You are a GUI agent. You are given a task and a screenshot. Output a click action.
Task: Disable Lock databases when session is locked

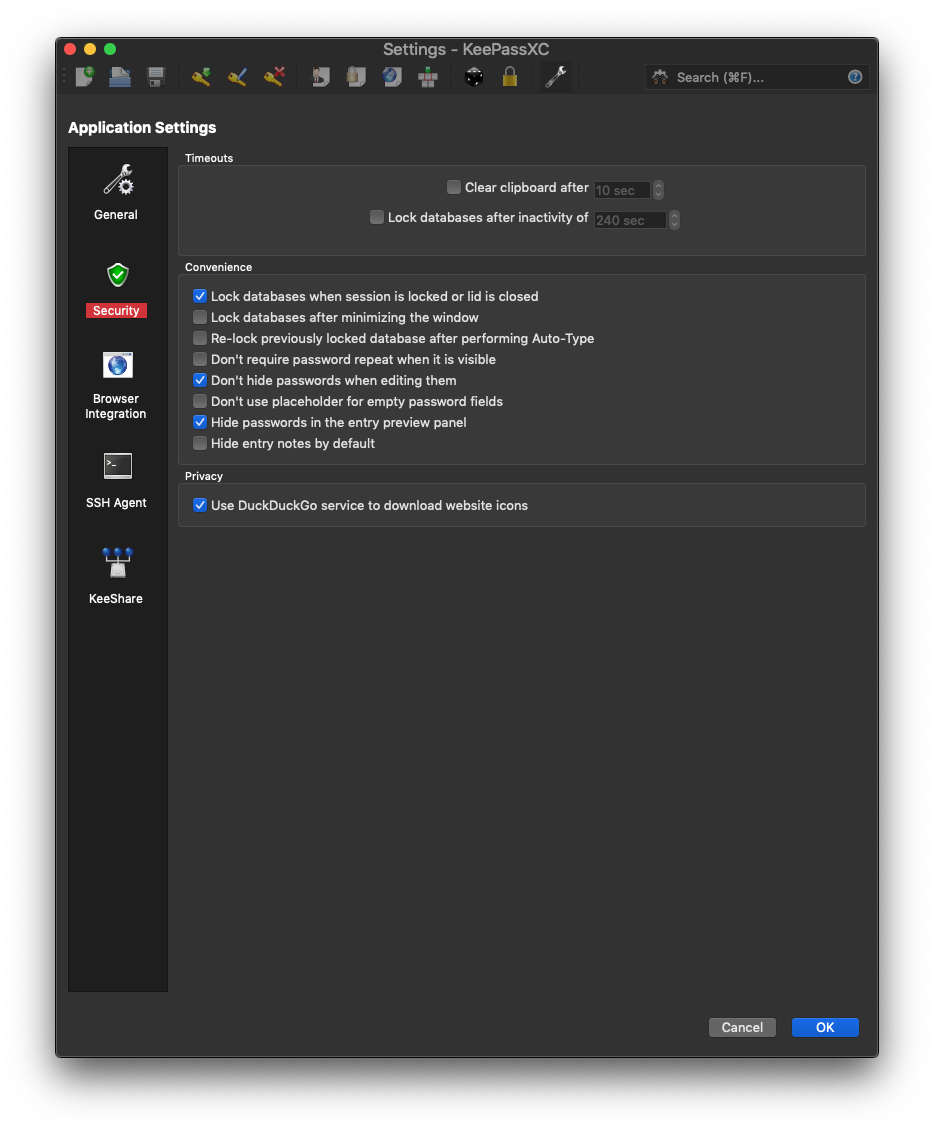(x=199, y=296)
